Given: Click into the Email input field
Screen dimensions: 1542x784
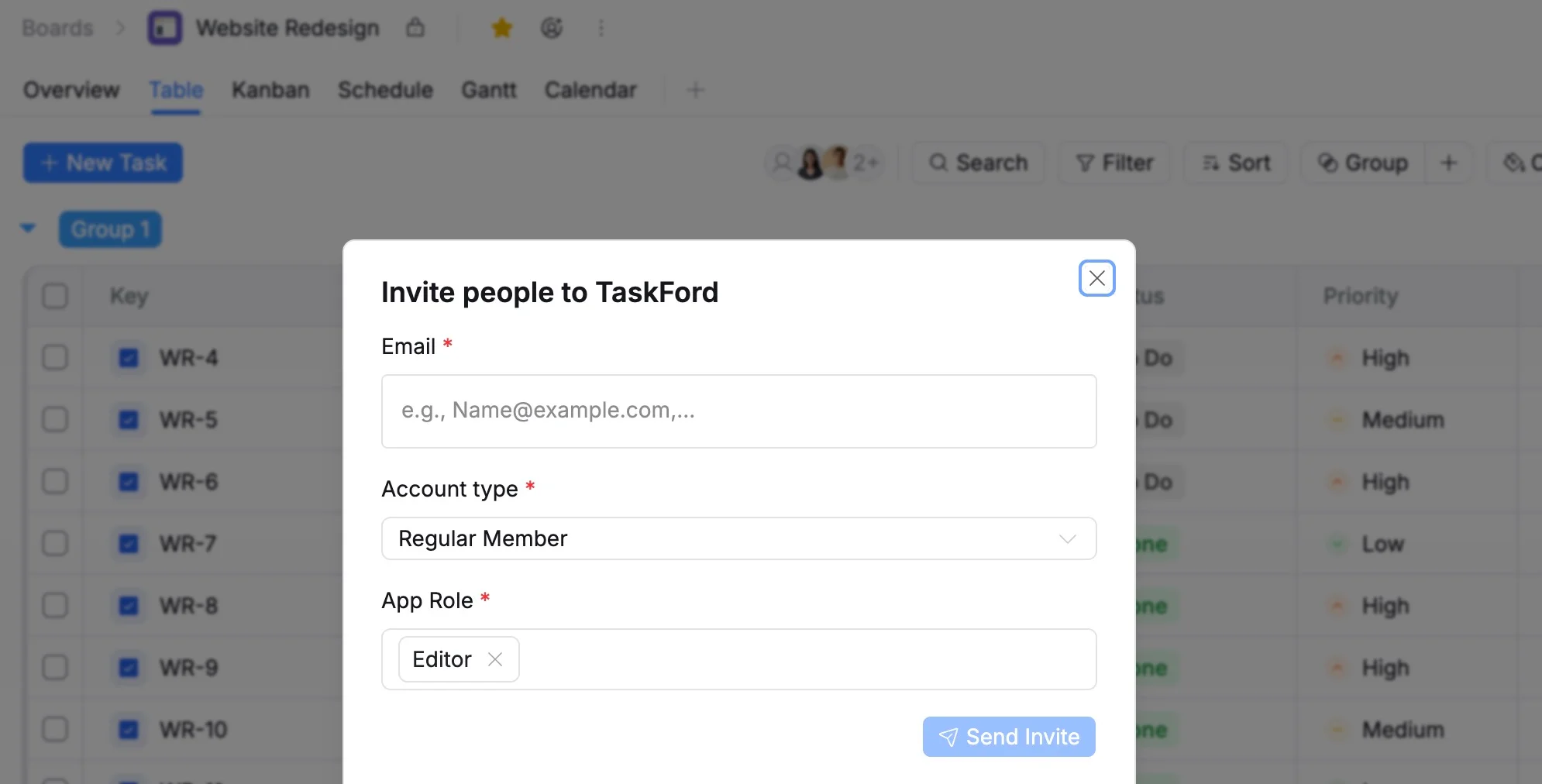Looking at the screenshot, I should click(739, 411).
